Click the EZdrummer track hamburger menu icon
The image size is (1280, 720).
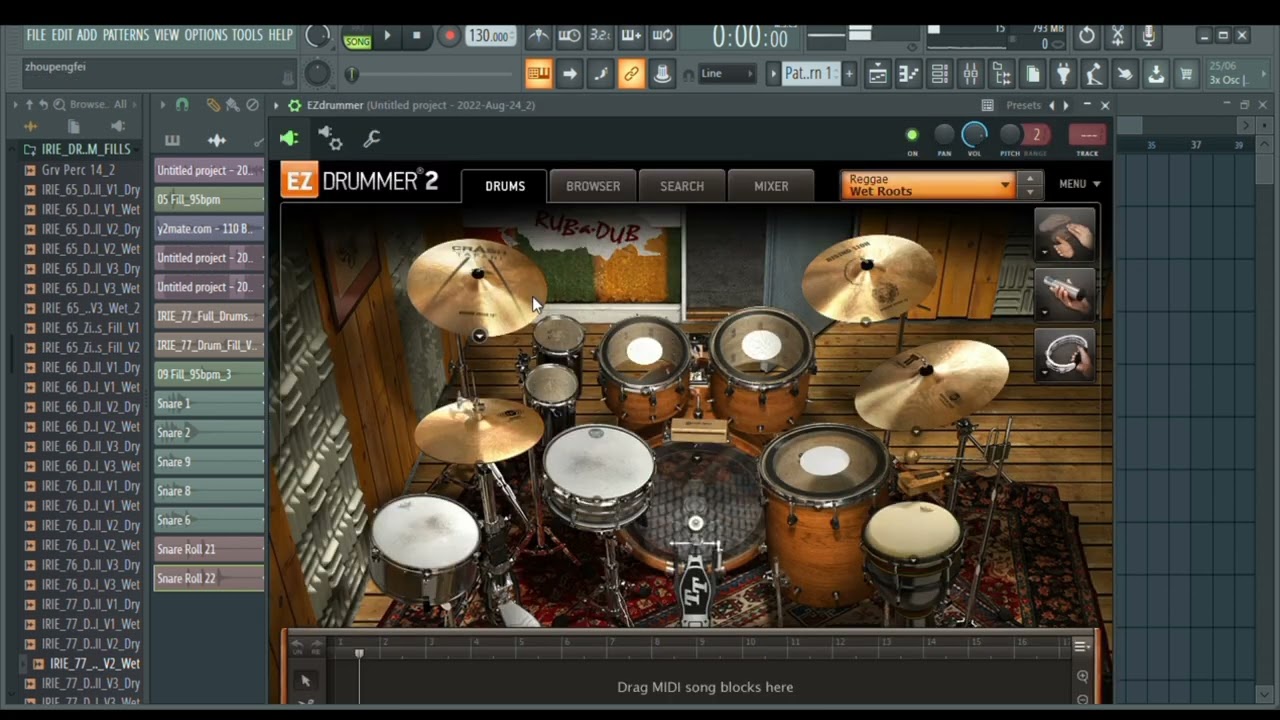(1081, 647)
